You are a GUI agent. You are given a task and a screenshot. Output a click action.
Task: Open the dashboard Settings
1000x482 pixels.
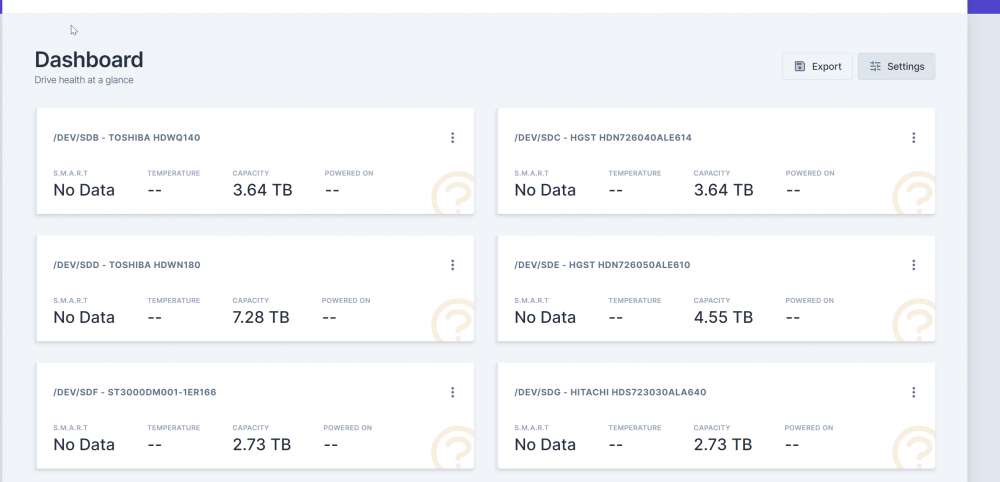coord(896,66)
